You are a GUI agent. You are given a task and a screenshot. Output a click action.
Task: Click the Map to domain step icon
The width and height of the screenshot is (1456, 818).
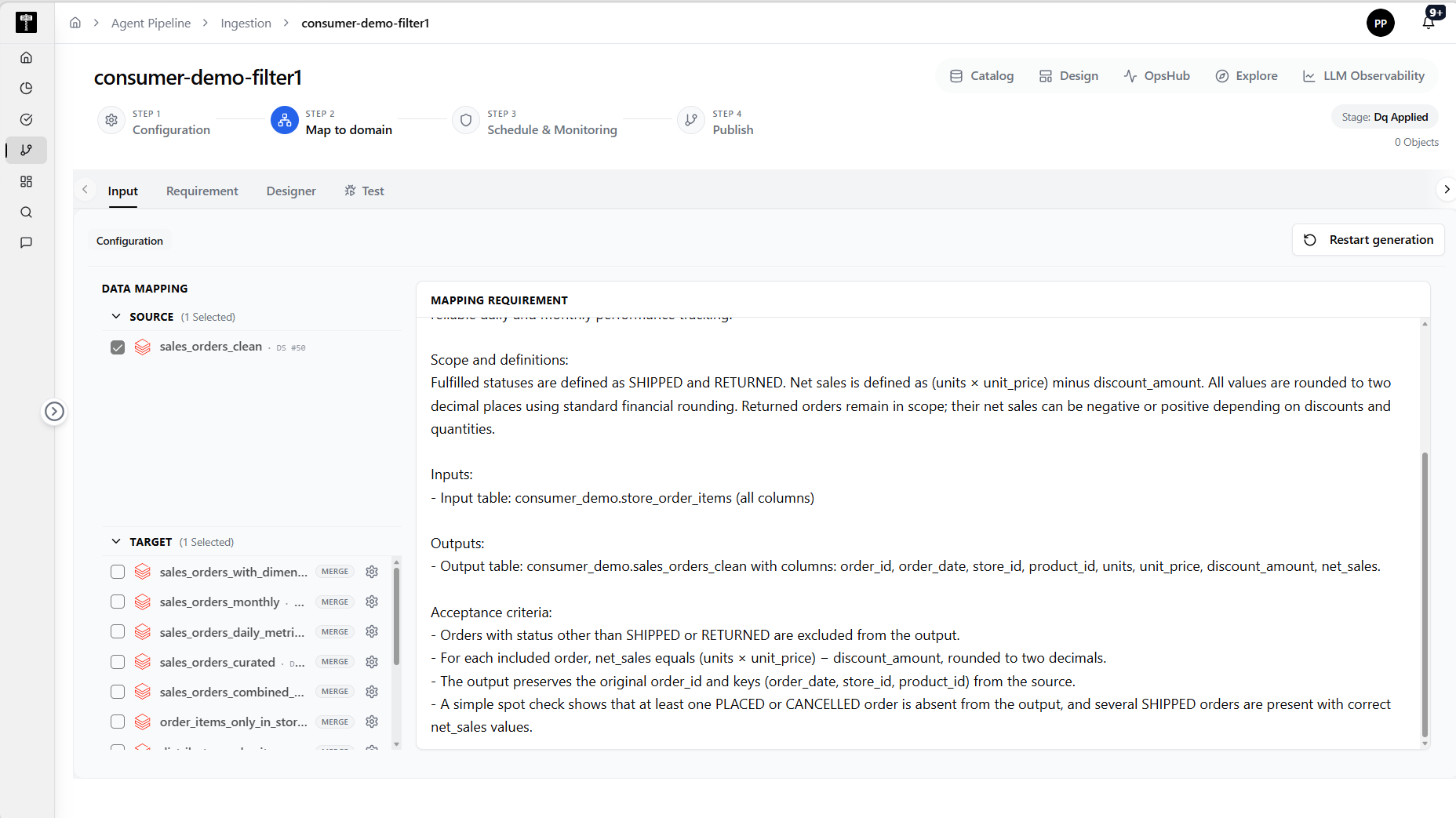[x=284, y=120]
